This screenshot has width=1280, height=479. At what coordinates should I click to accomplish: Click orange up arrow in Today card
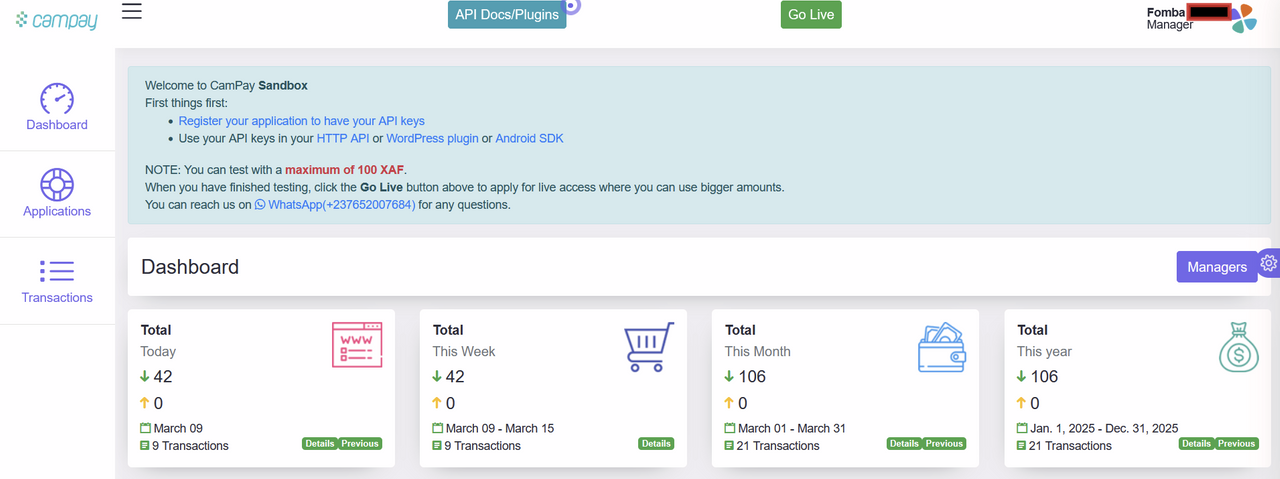(x=146, y=403)
